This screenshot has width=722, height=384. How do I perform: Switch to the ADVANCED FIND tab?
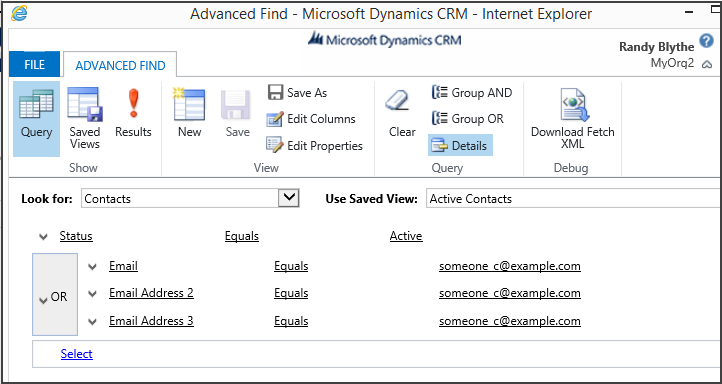click(x=120, y=66)
